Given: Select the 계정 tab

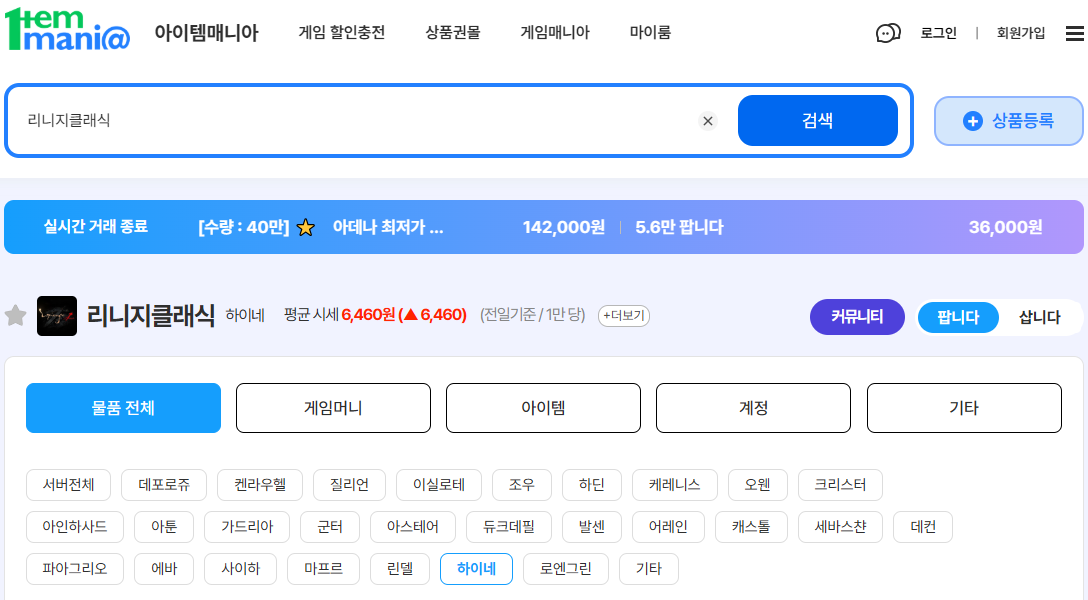Looking at the screenshot, I should 754,408.
